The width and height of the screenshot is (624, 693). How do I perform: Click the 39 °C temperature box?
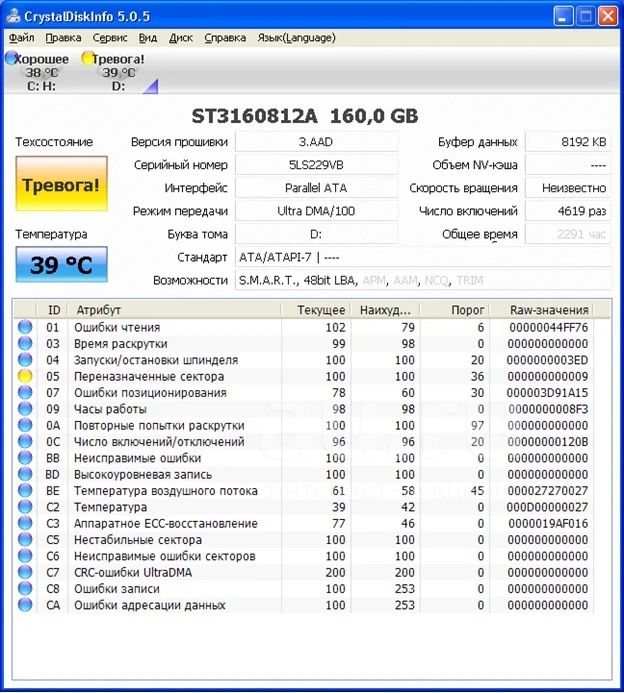[x=61, y=264]
